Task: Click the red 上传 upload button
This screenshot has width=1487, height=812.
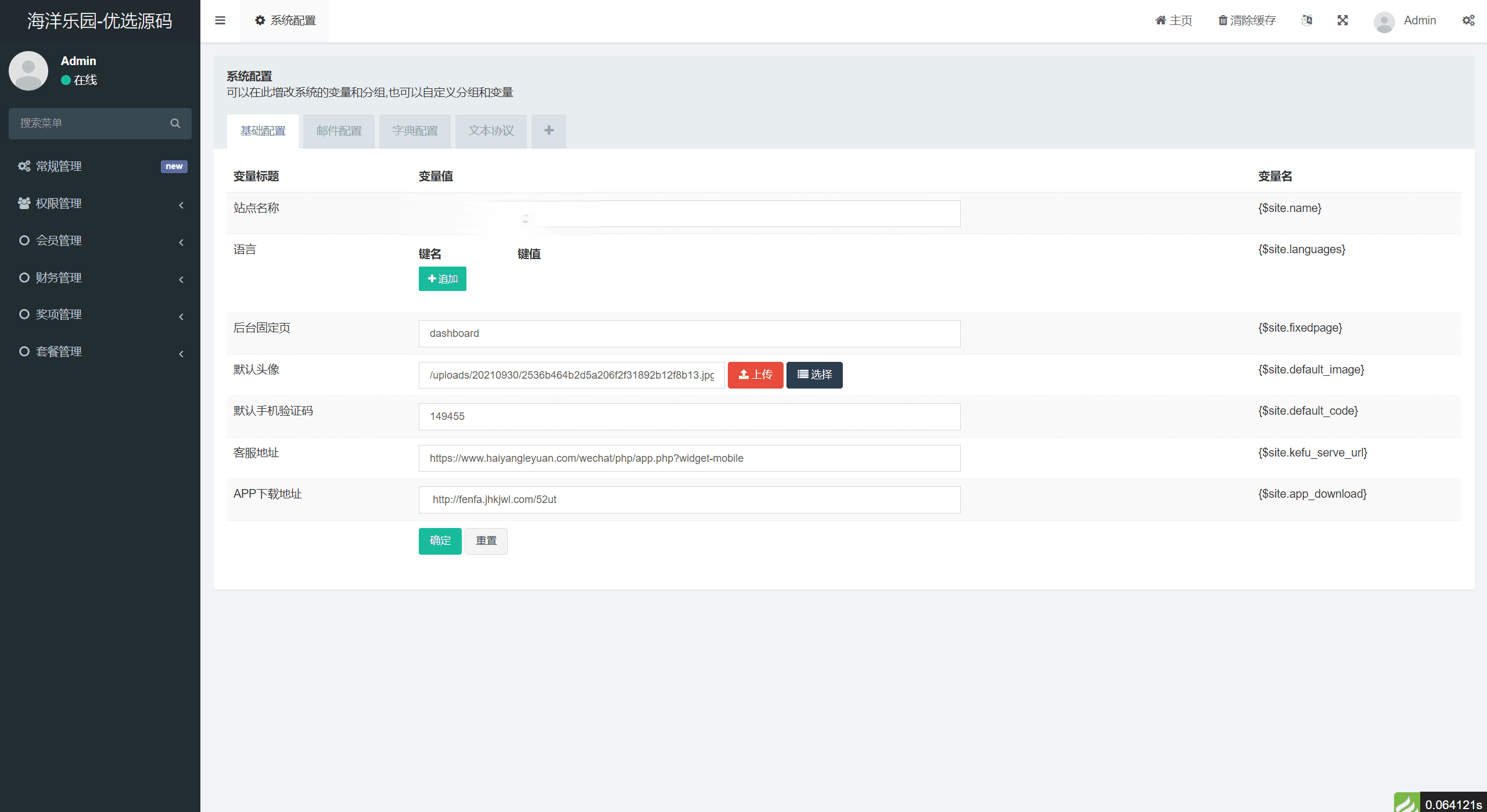Action: pos(755,375)
